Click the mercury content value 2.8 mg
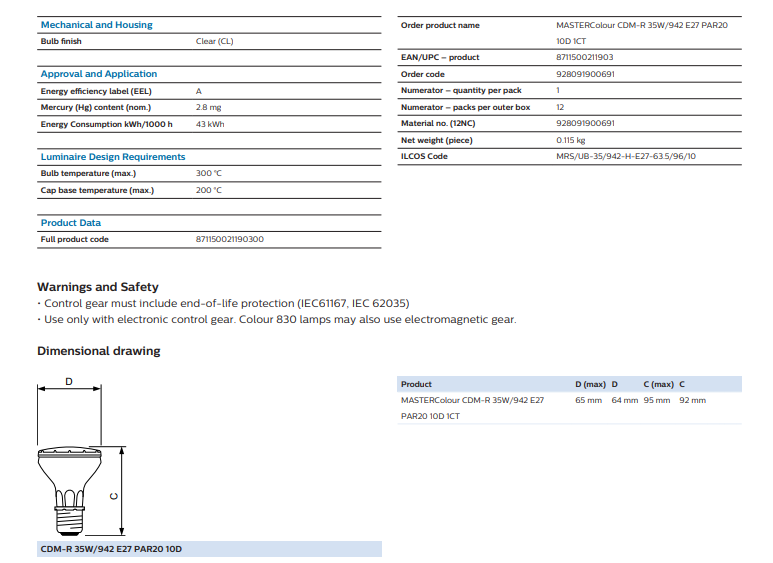The width and height of the screenshot is (773, 563). click(x=208, y=107)
